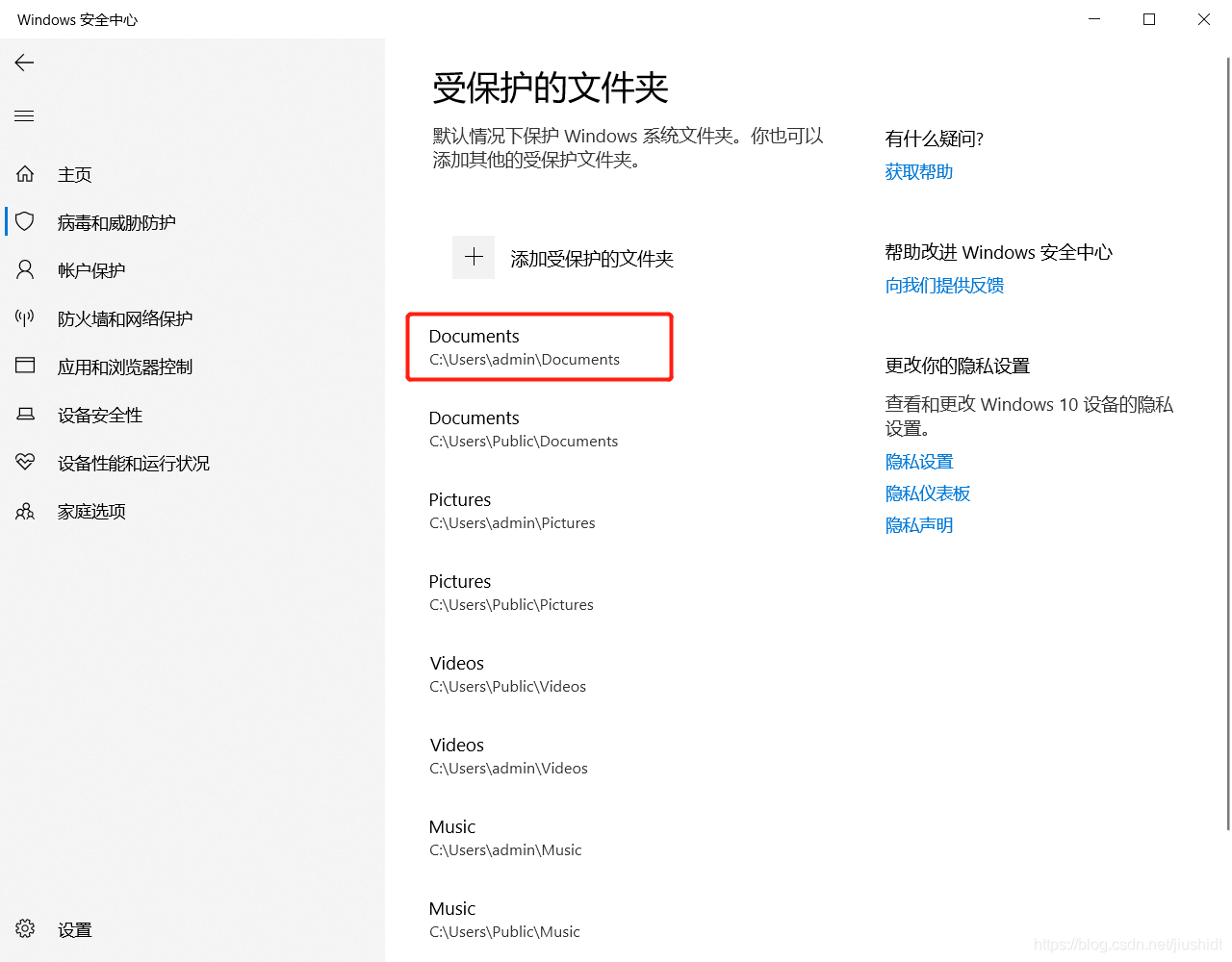1232x962 pixels.
Task: Click the gear icon for 设置
Action: 25,928
